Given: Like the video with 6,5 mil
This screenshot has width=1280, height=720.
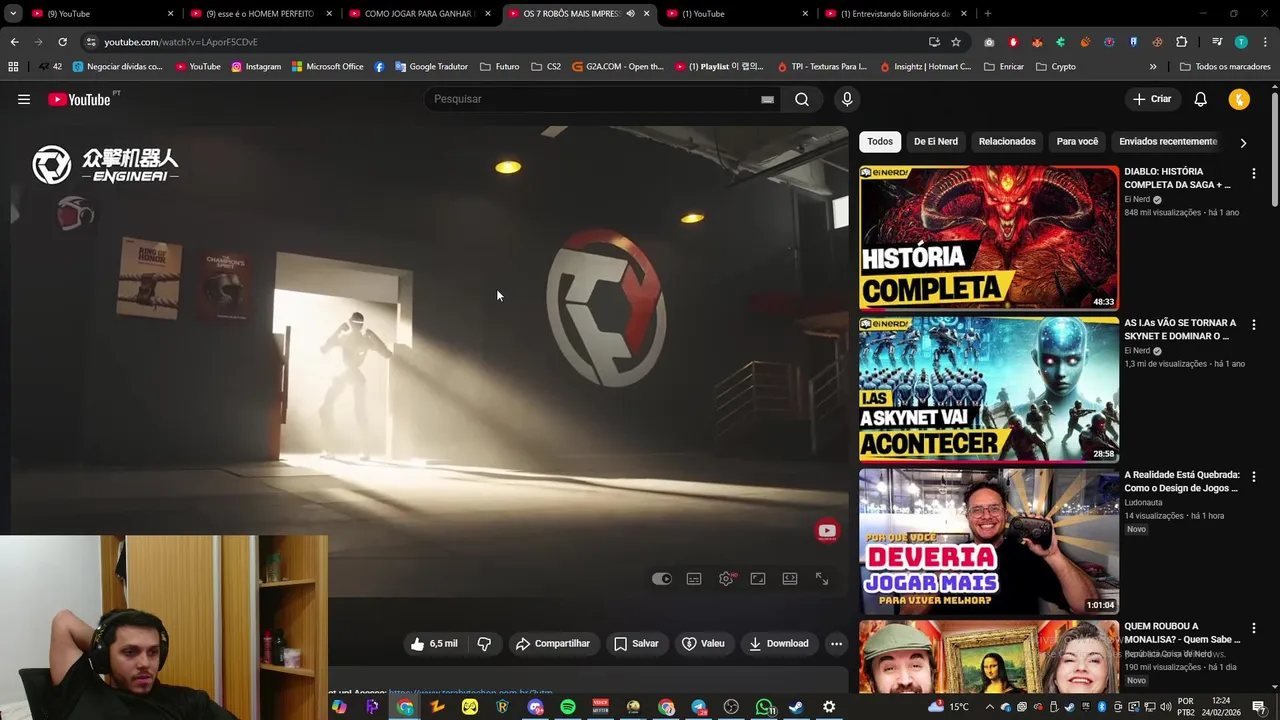Looking at the screenshot, I should [434, 644].
